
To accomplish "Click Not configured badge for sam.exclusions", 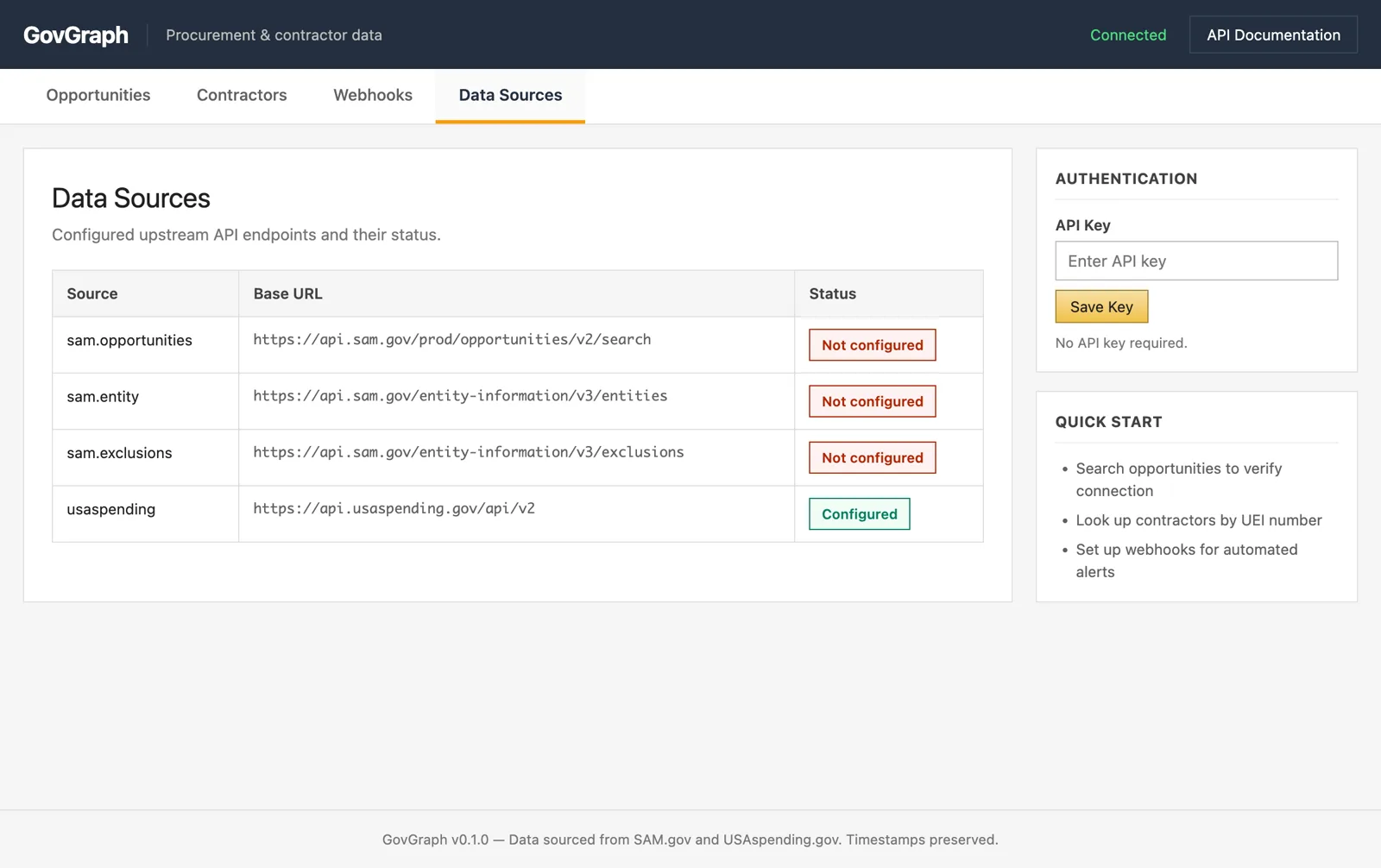I will [x=873, y=457].
